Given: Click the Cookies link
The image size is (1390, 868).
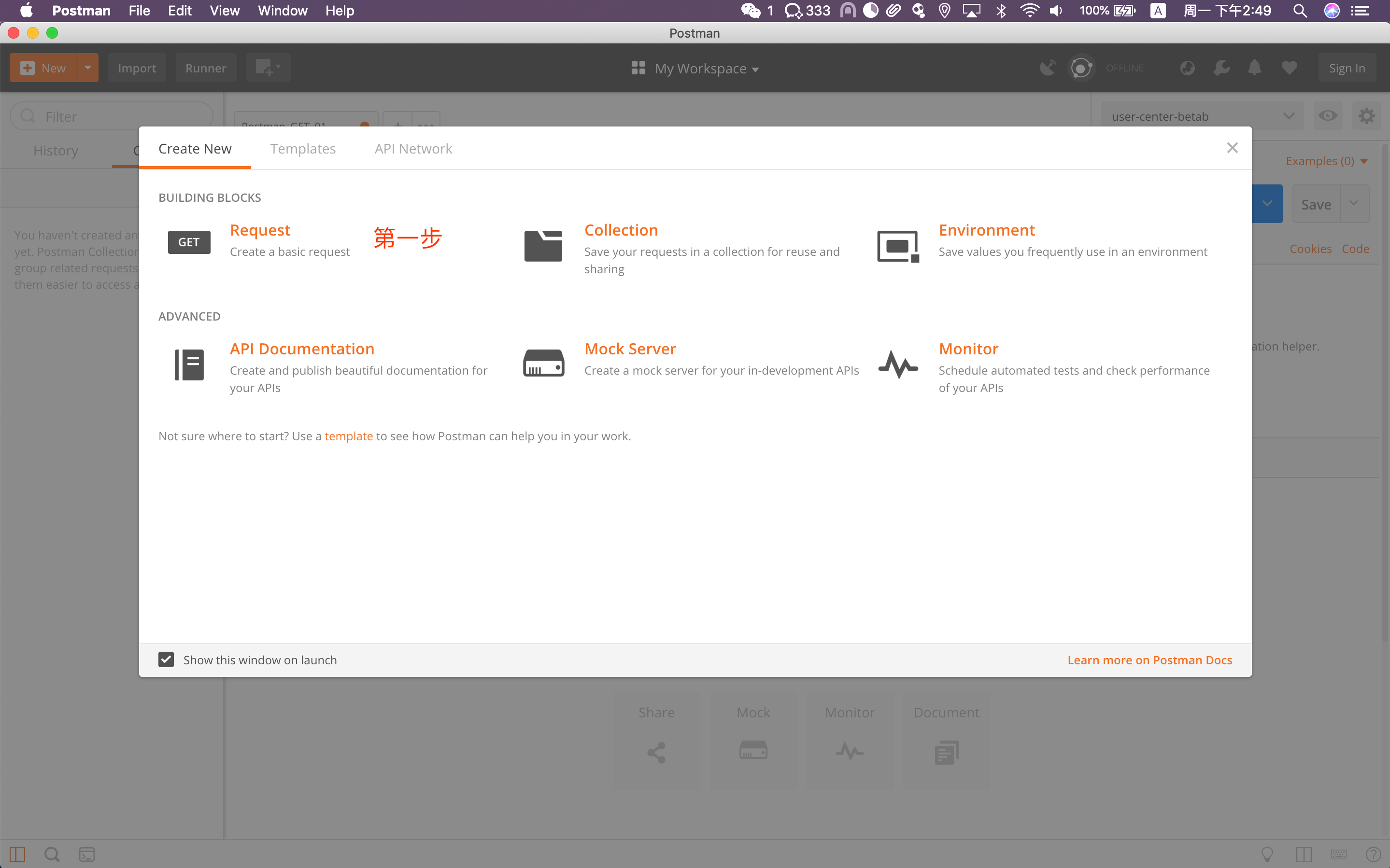Looking at the screenshot, I should [1310, 249].
